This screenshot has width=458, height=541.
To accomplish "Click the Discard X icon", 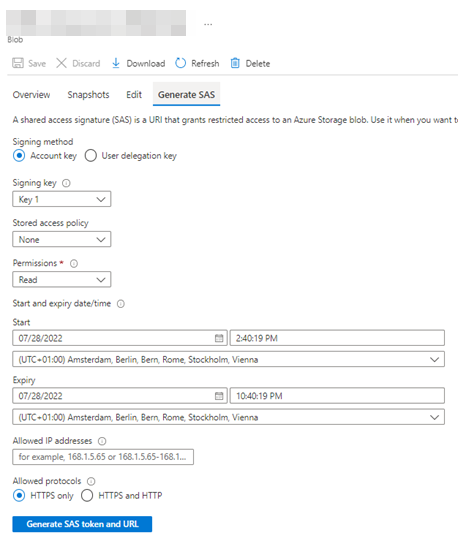I will (61, 63).
